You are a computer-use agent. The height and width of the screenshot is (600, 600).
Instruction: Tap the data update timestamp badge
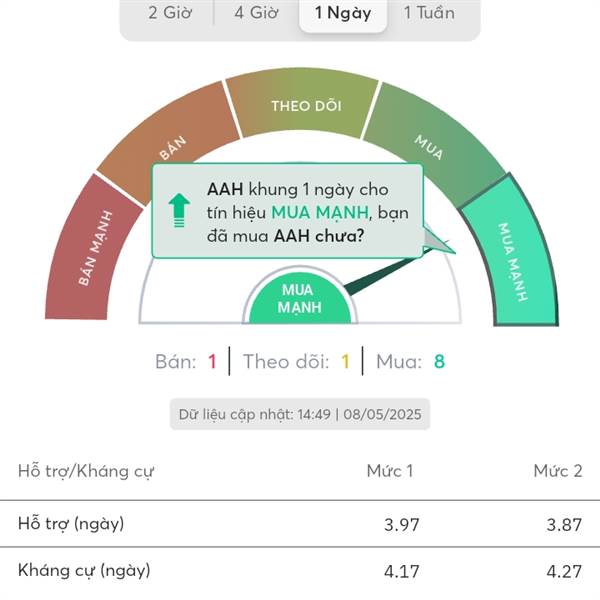point(300,414)
